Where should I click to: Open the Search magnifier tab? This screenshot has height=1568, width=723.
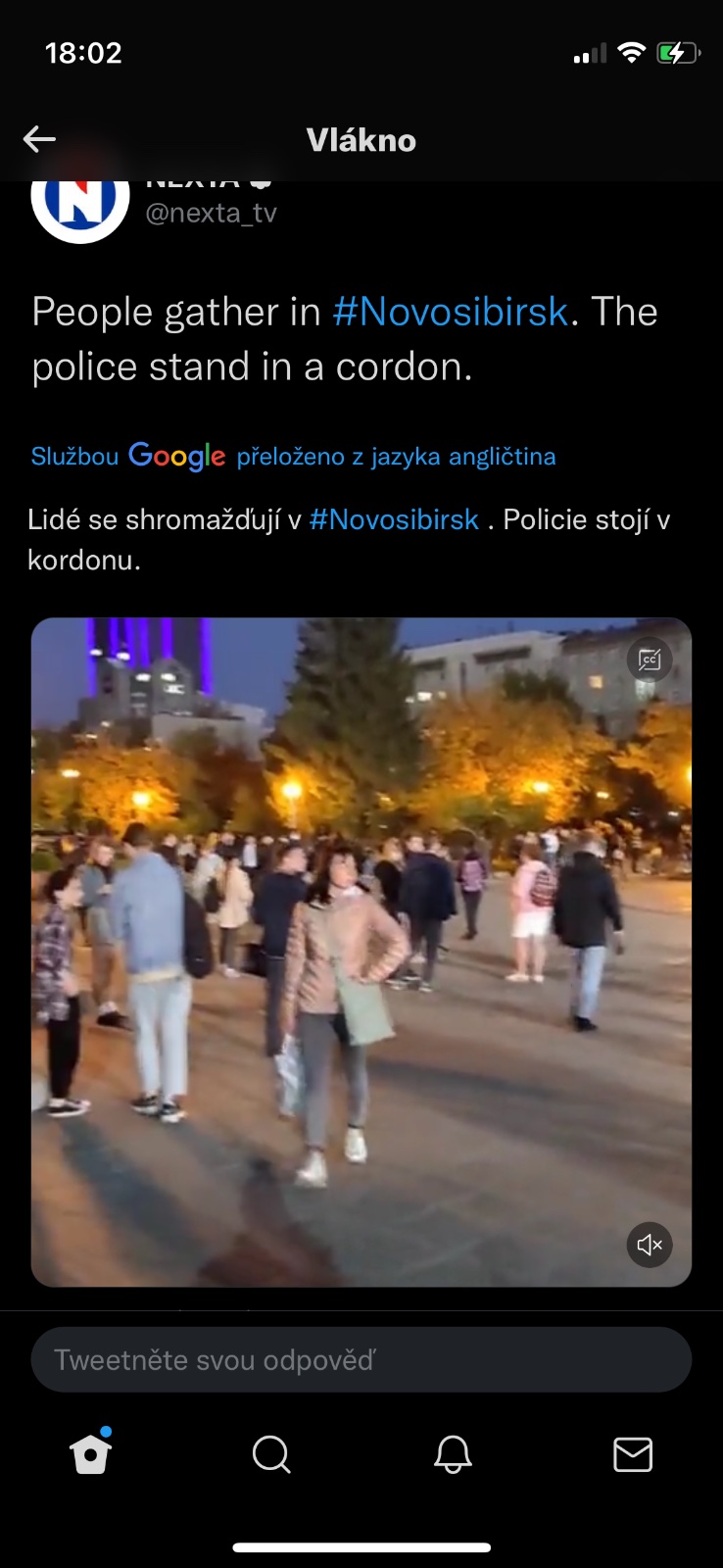271,1454
